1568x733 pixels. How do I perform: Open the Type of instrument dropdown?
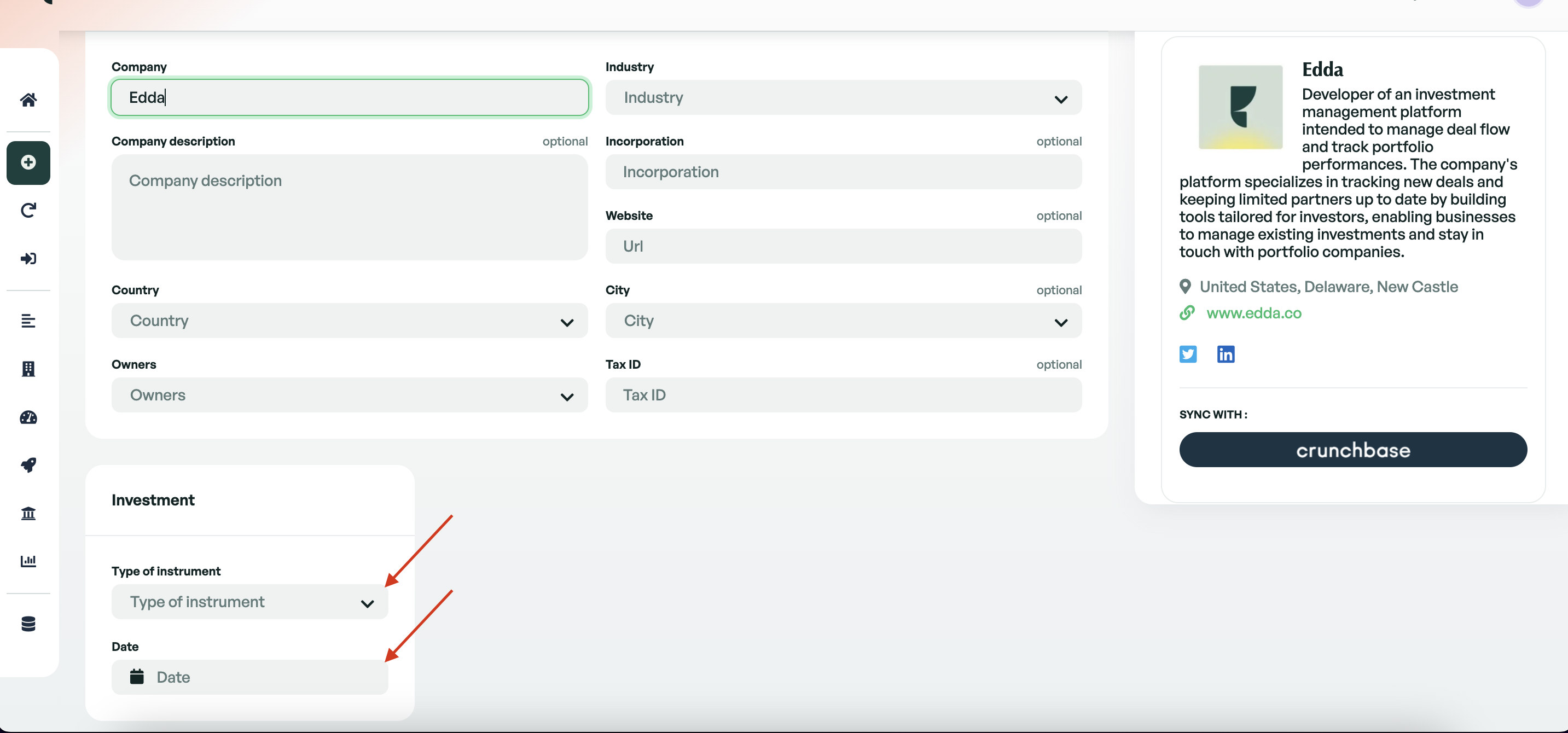pos(249,602)
